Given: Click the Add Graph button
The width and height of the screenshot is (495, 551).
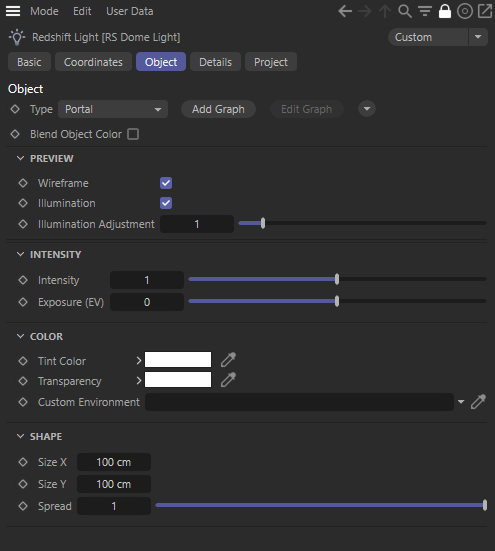Looking at the screenshot, I should (x=218, y=109).
